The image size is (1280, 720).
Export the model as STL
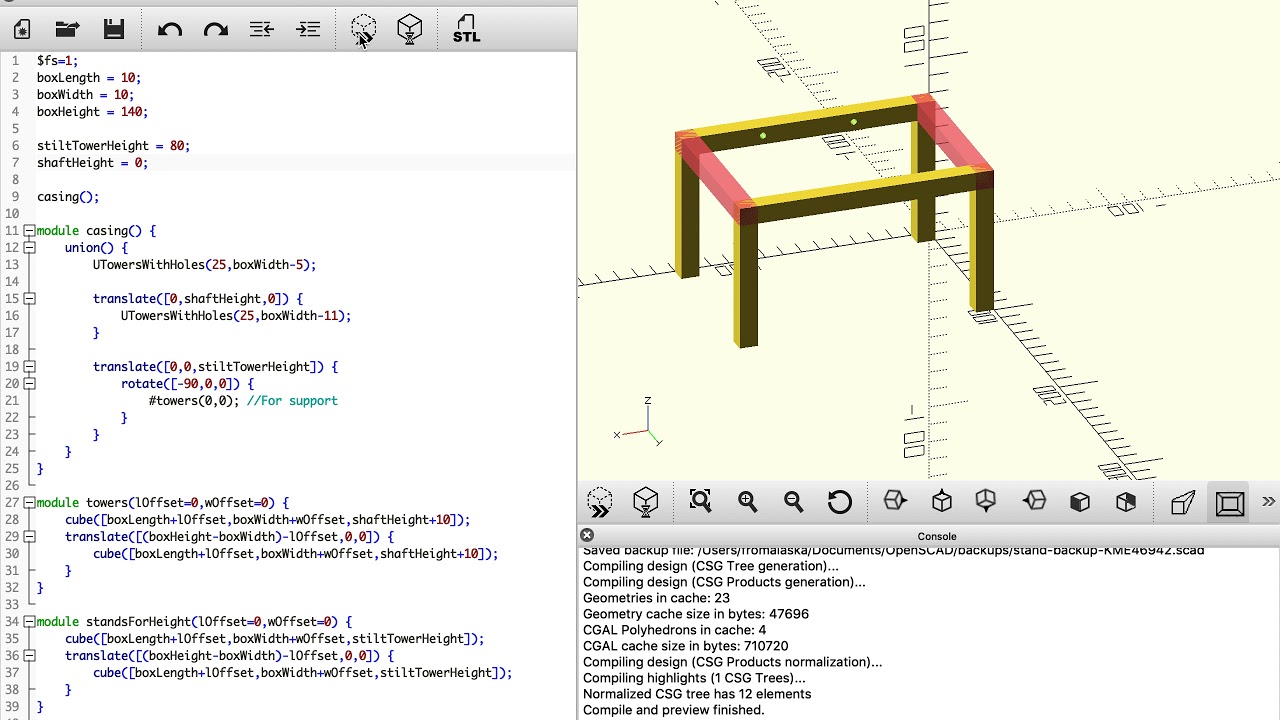click(466, 29)
